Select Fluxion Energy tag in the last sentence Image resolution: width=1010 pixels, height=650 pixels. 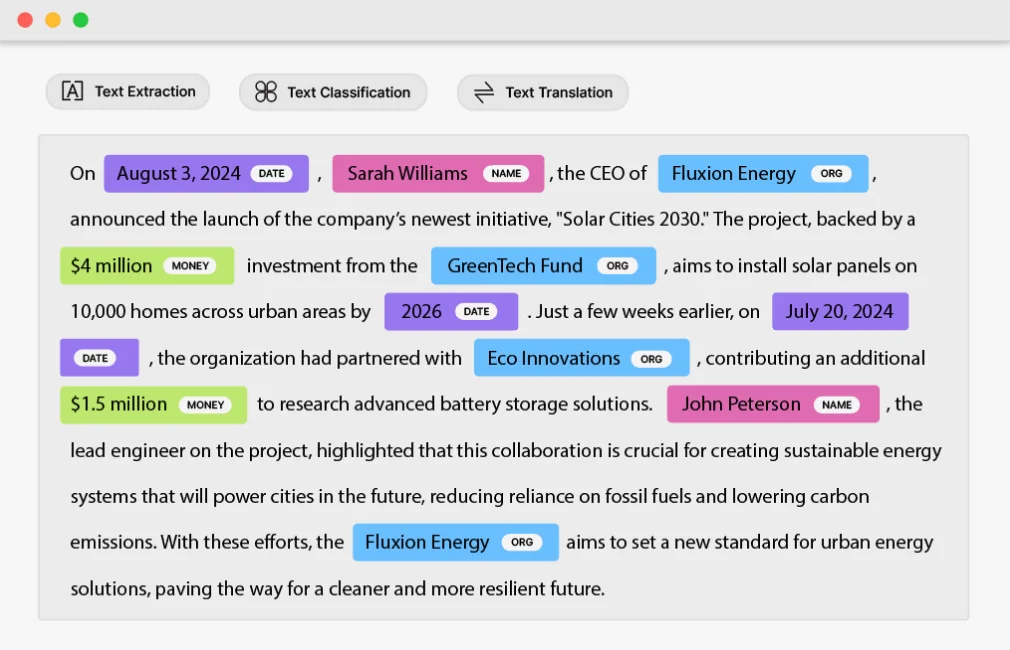(455, 542)
